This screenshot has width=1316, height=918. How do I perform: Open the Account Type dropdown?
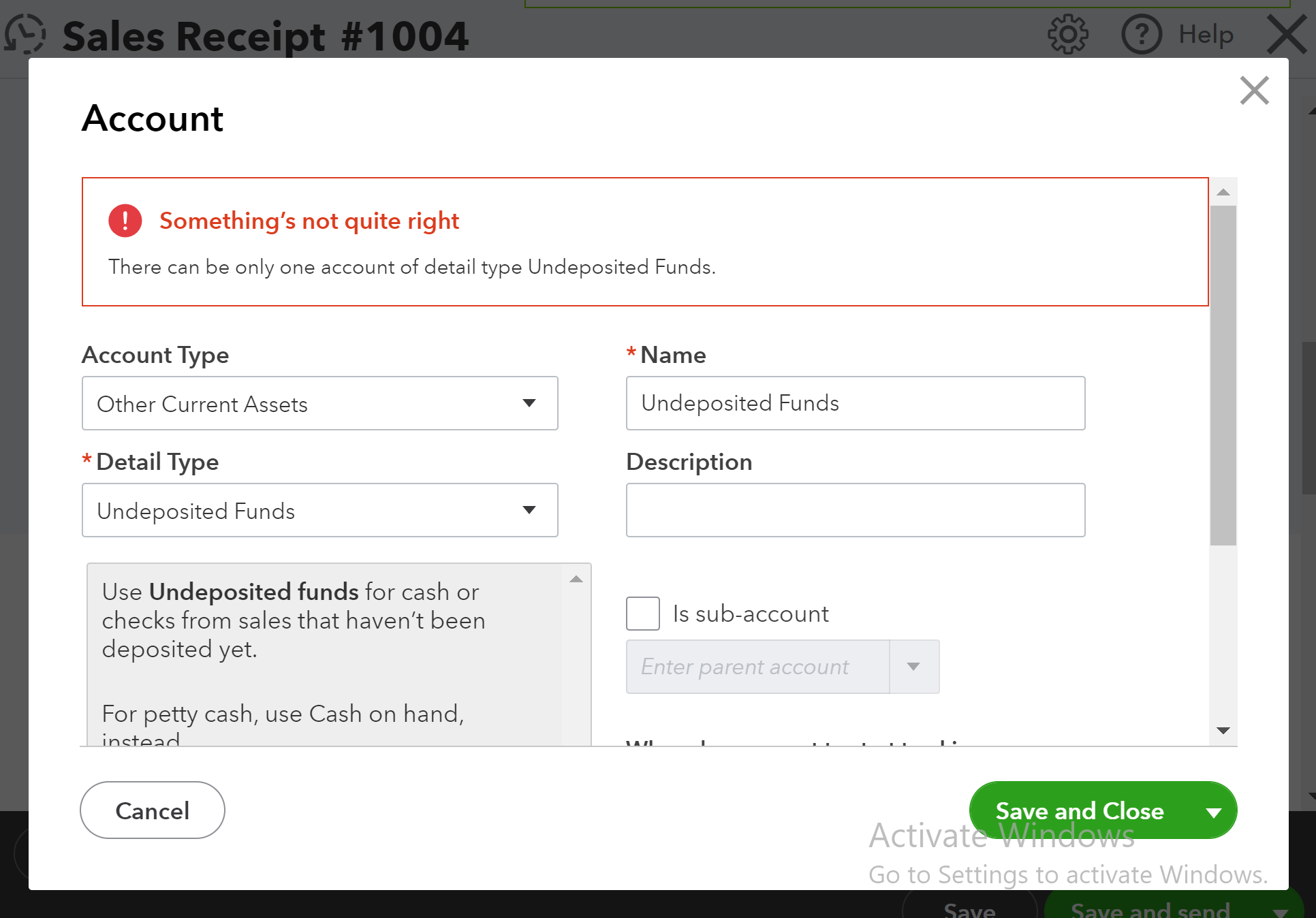pos(531,403)
